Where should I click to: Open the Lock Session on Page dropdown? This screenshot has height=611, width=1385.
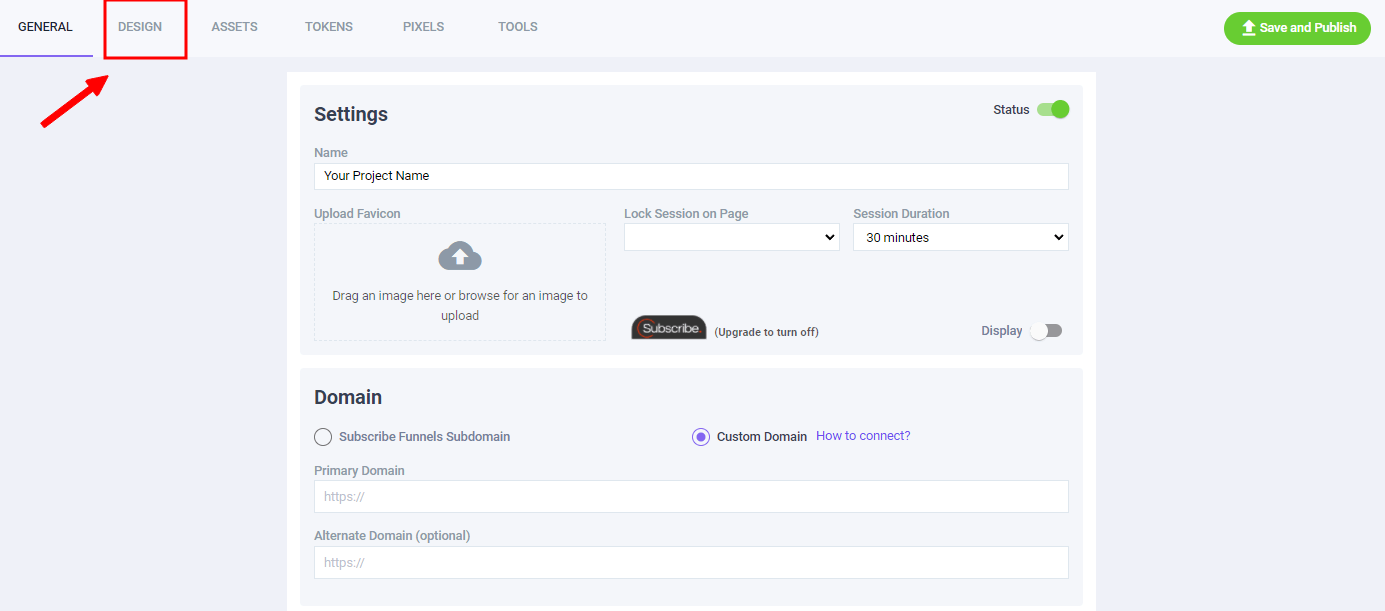[x=731, y=237]
